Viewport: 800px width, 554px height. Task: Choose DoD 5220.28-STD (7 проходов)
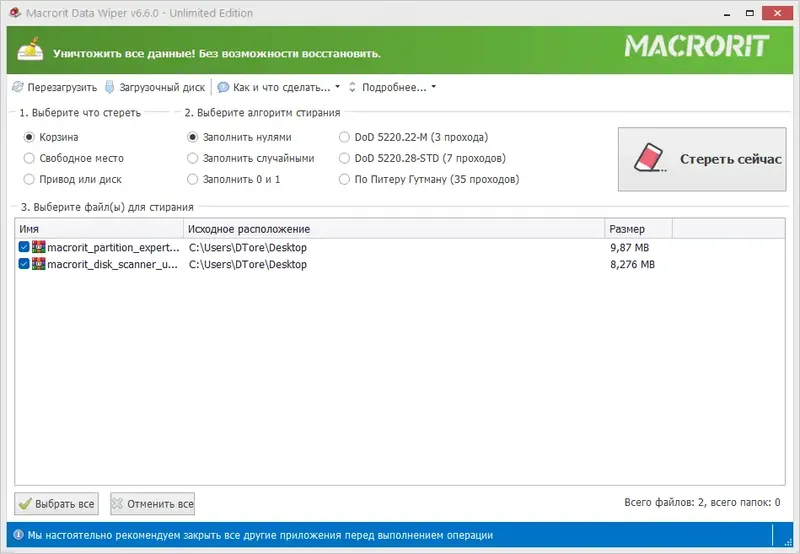[344, 158]
